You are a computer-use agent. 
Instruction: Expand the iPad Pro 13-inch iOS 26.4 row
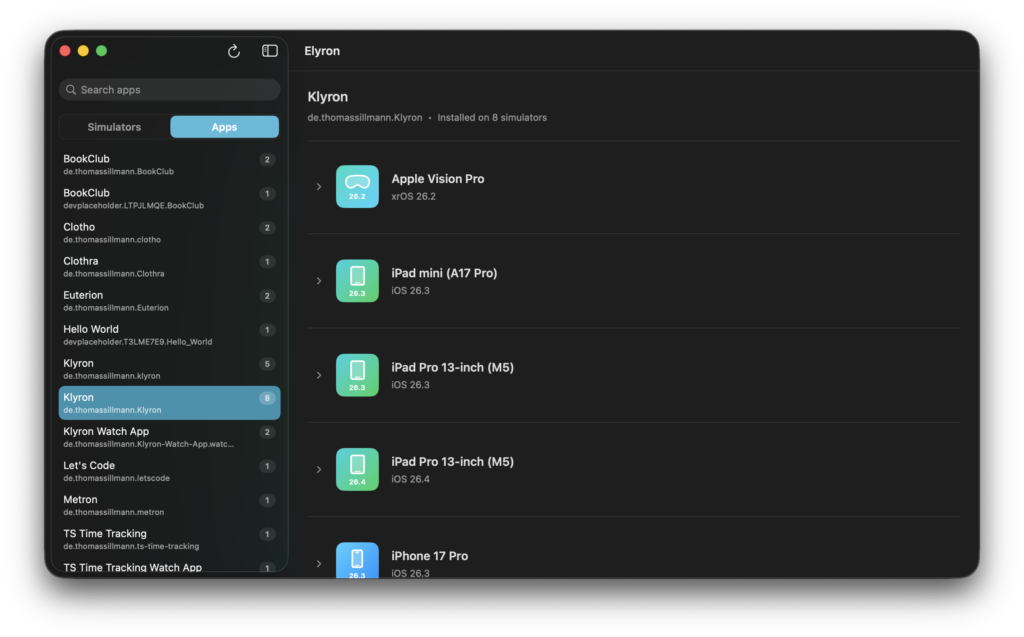point(319,469)
